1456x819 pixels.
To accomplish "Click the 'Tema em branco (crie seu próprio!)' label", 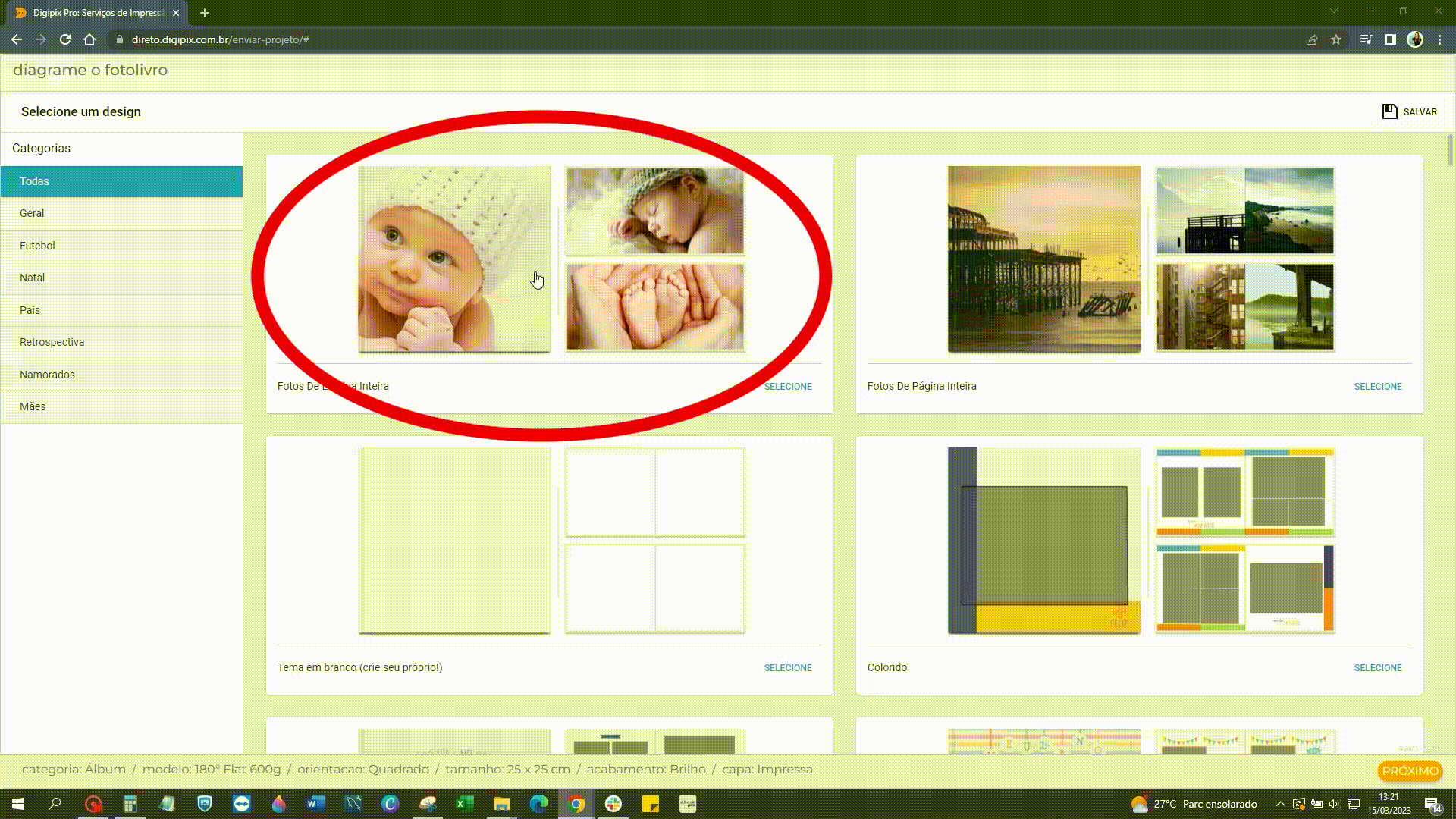I will [x=359, y=668].
